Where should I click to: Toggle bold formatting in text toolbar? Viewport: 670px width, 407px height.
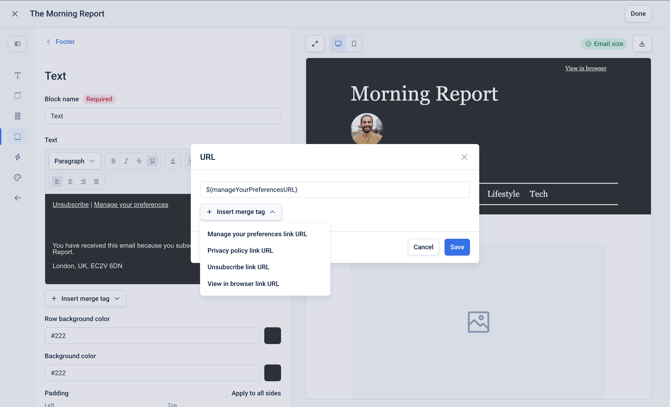point(113,161)
